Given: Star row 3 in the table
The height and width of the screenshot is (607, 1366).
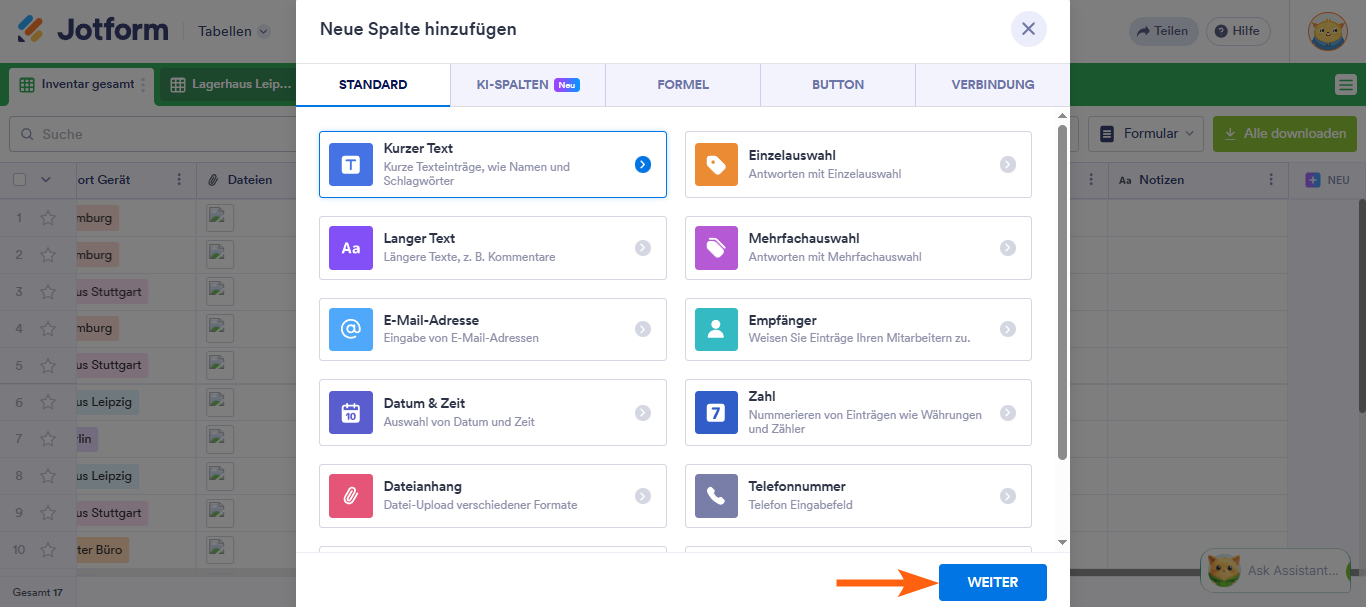Looking at the screenshot, I should click(48, 291).
